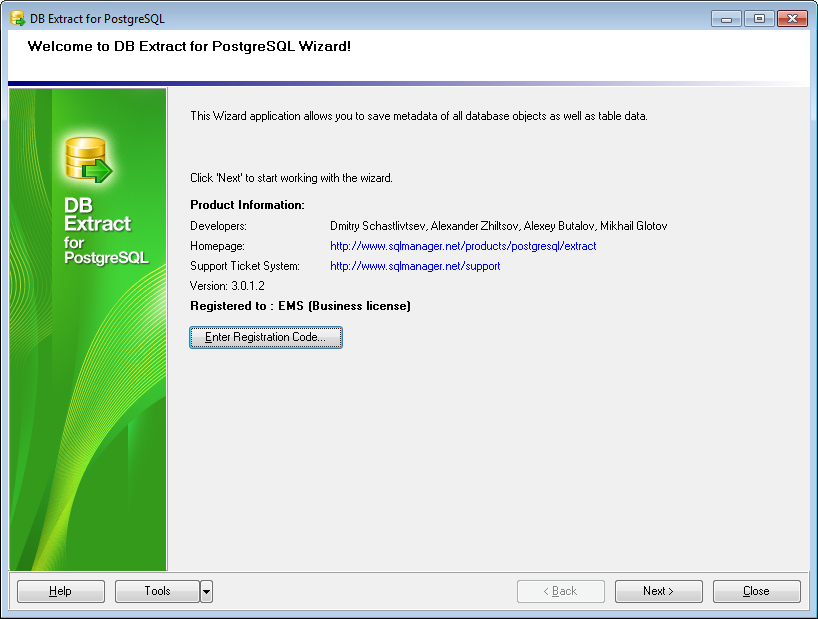
Task: Click the developers names line
Action: pyautogui.click(x=499, y=226)
